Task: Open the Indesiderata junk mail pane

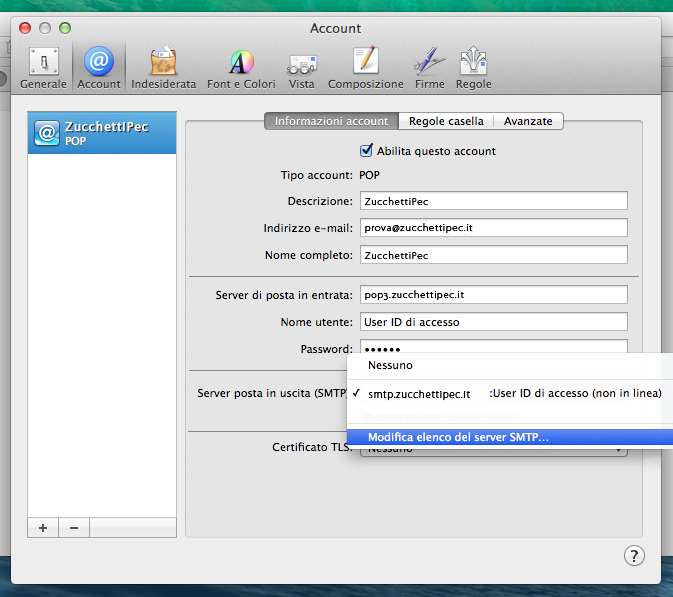Action: click(x=164, y=68)
